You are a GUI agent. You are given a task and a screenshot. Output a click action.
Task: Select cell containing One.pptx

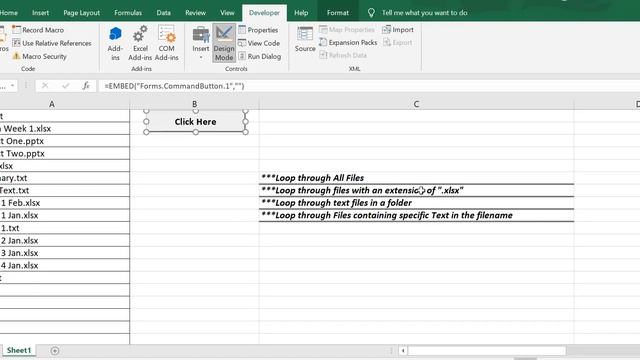(x=65, y=141)
